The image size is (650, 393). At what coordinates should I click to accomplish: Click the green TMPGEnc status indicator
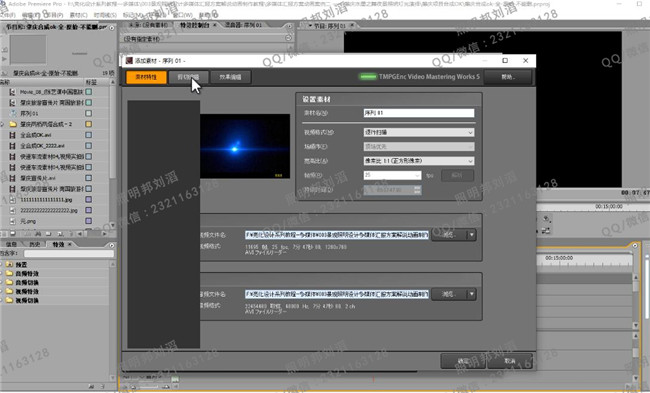[x=368, y=77]
